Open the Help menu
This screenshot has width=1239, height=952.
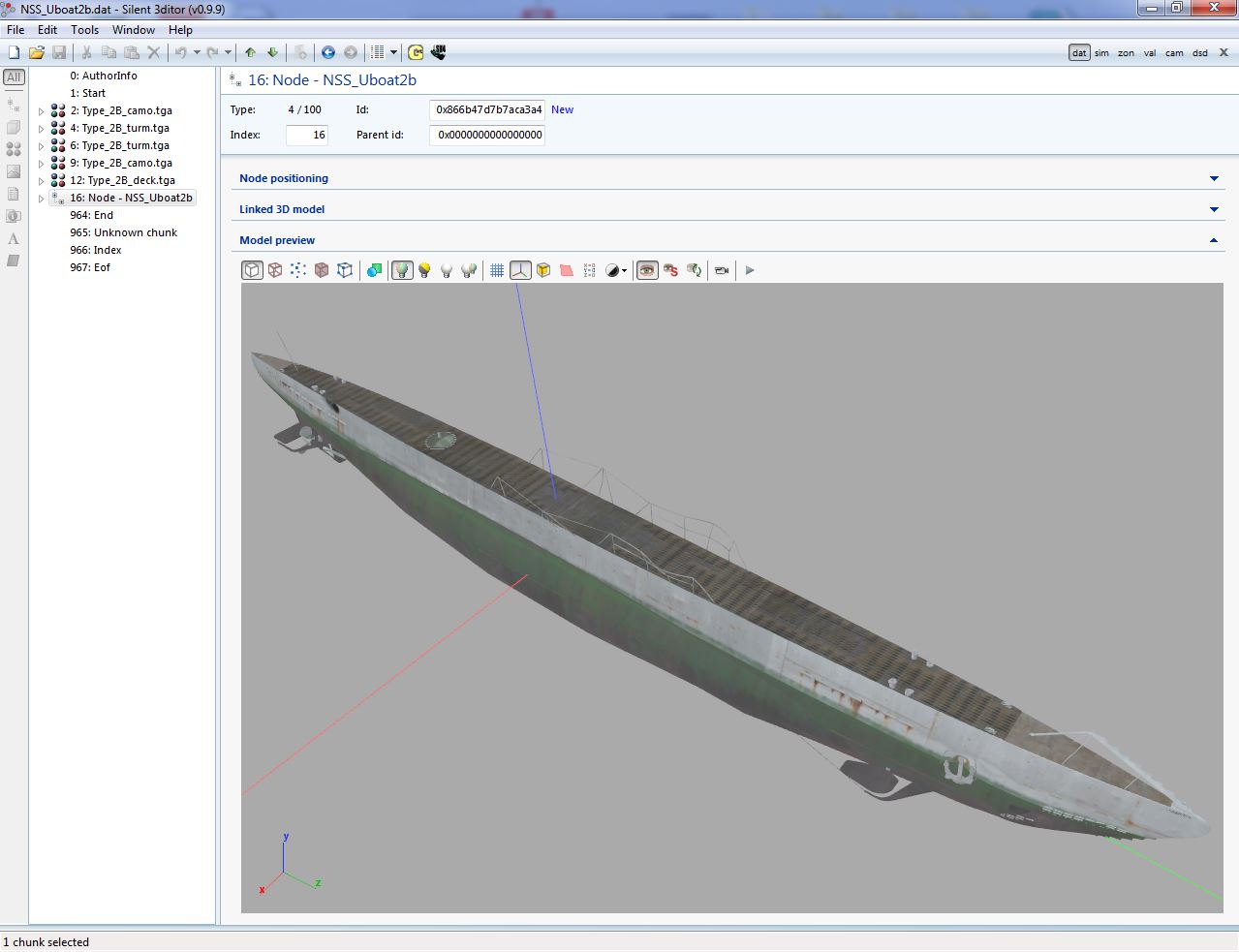(x=180, y=30)
